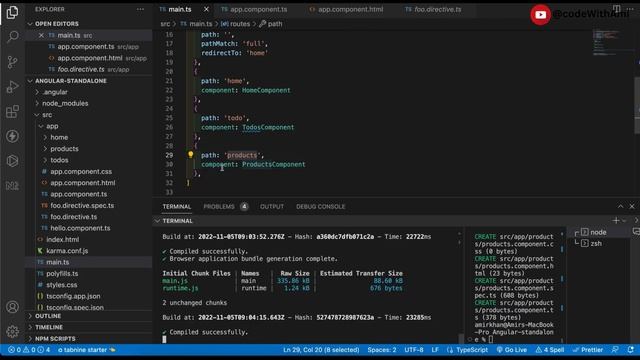Viewport: 640px width, 360px height.
Task: Open the Extensions view
Action: click(x=12, y=111)
